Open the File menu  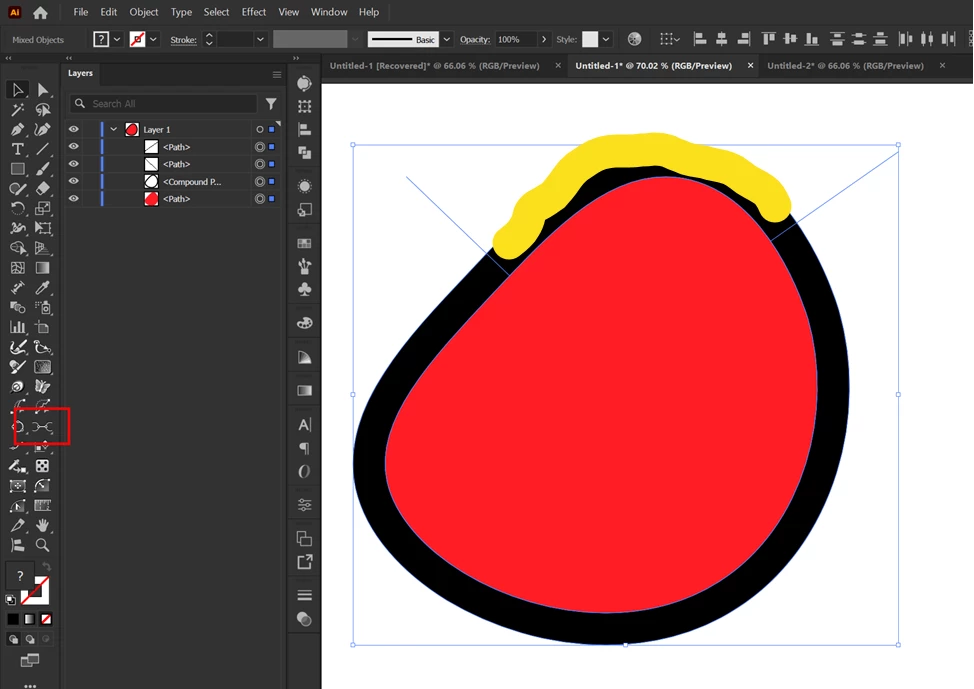(80, 12)
